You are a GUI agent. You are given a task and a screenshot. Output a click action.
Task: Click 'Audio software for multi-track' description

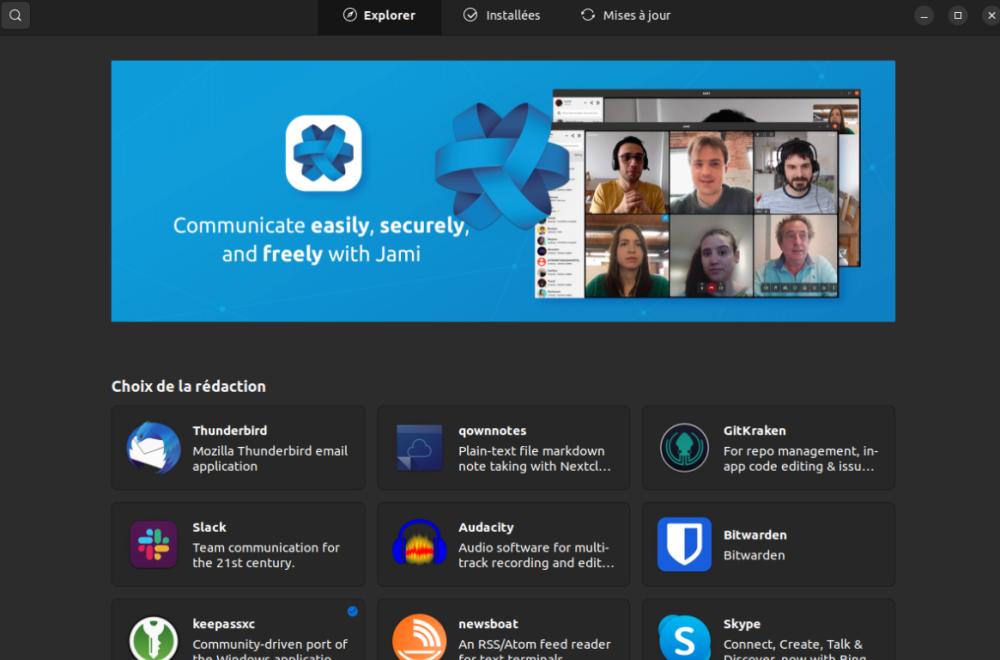coord(536,555)
